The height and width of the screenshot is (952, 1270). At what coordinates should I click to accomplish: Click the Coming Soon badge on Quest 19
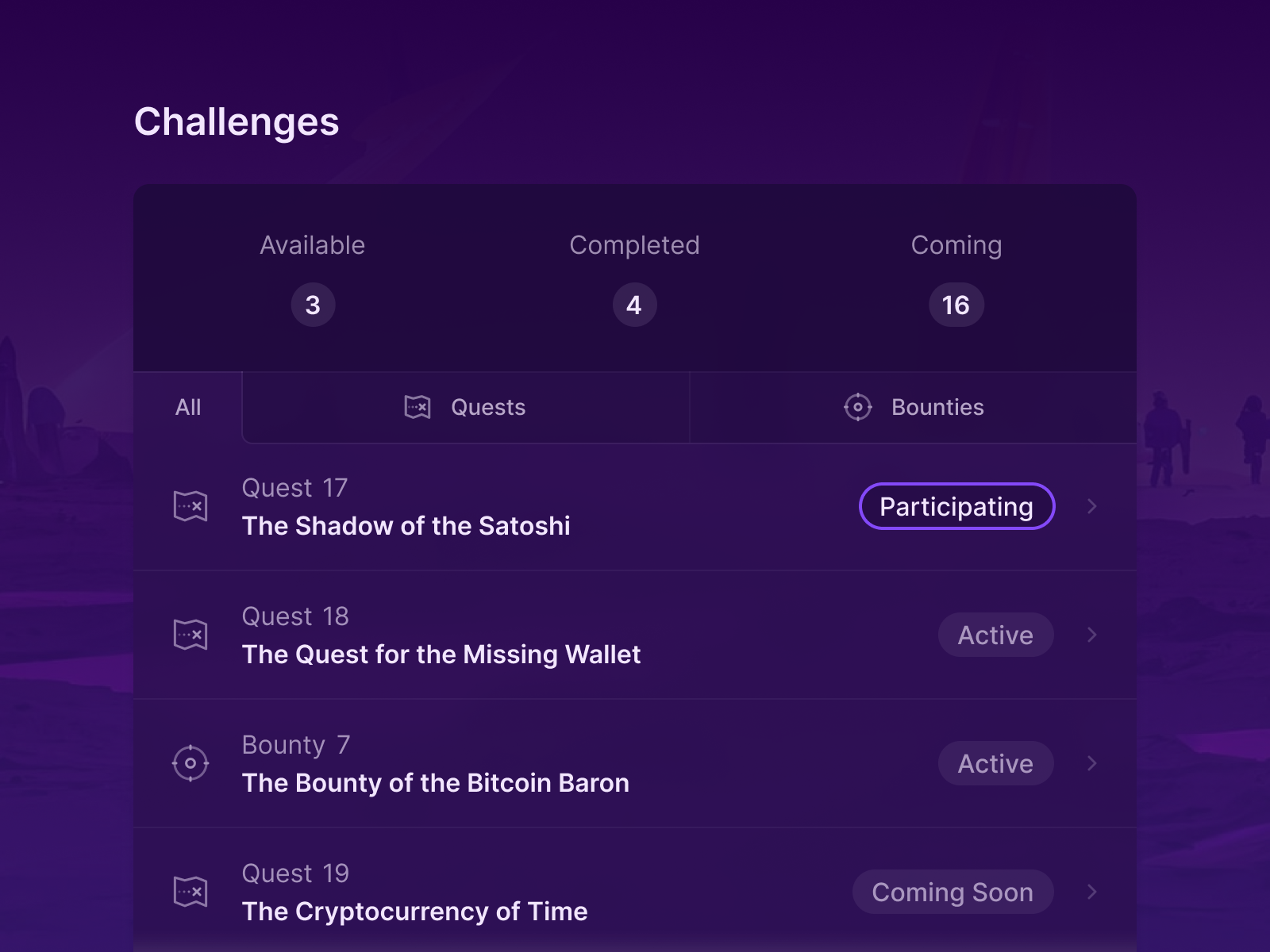coord(952,891)
